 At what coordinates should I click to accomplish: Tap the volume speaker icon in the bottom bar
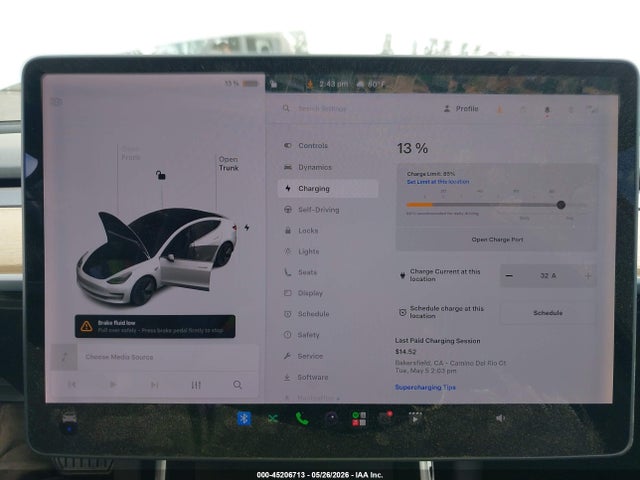click(x=500, y=418)
